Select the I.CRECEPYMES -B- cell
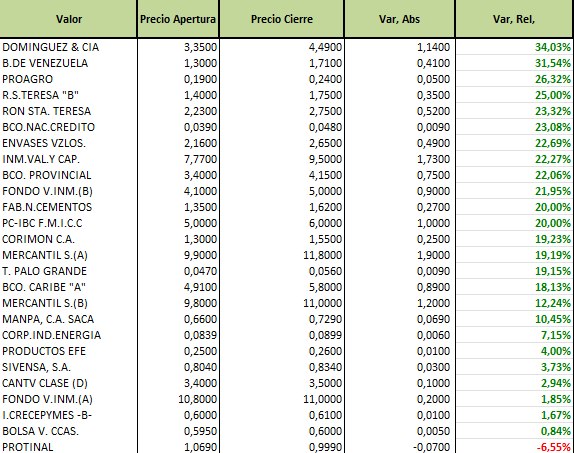574x453 pixels. pyautogui.click(x=68, y=415)
